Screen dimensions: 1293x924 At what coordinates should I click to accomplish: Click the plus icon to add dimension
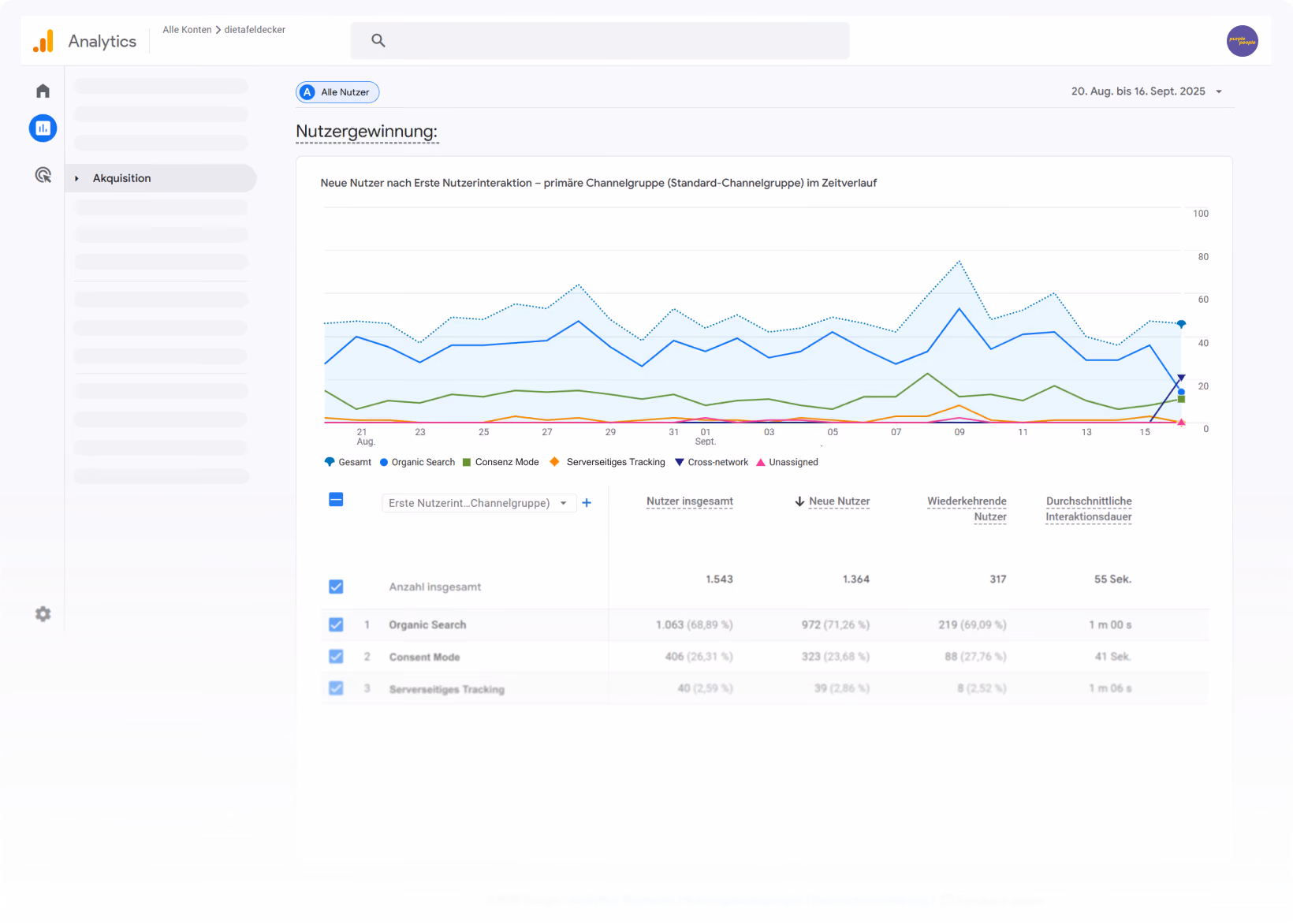587,503
